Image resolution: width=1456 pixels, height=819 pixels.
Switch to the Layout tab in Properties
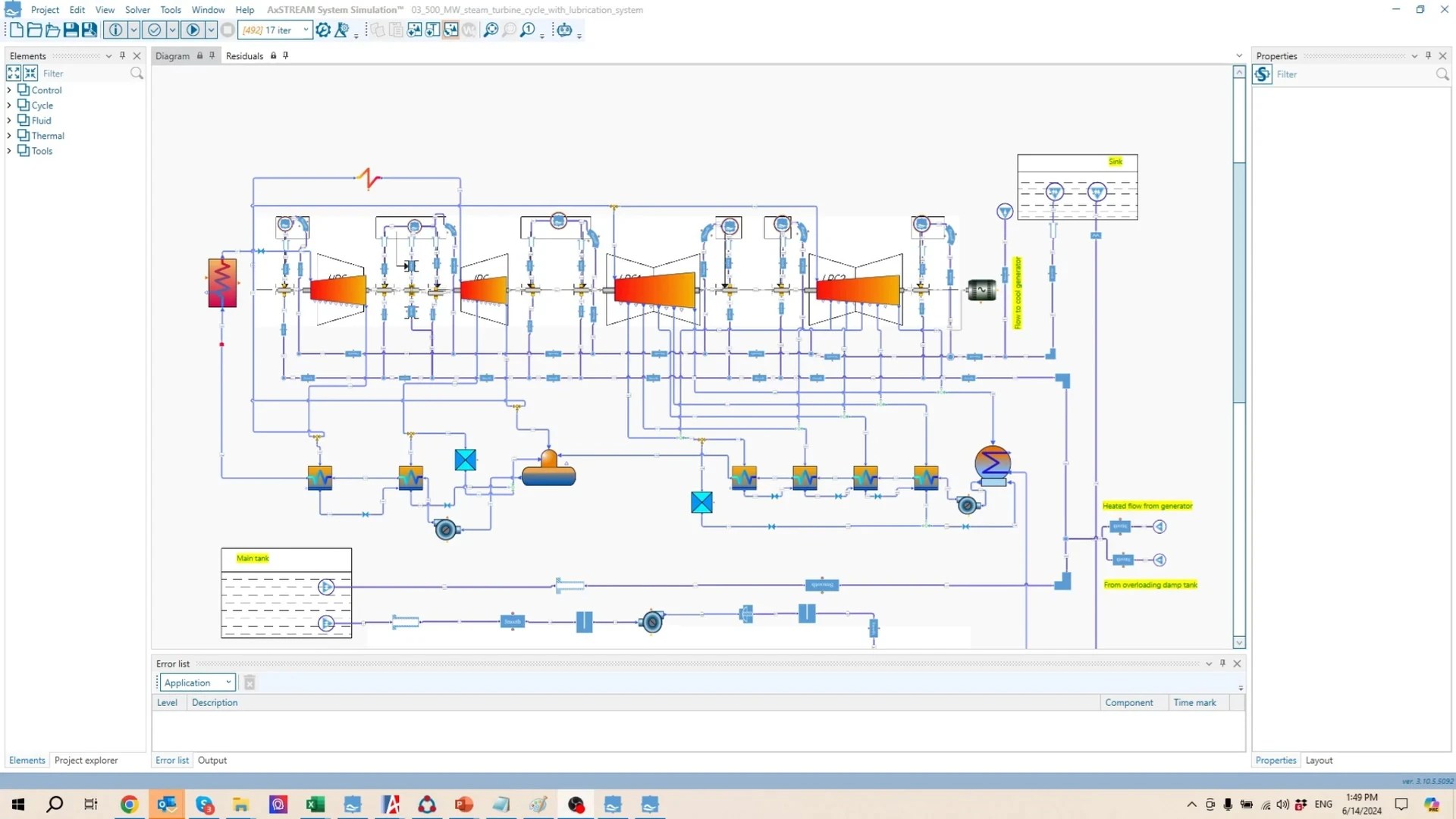click(x=1319, y=760)
